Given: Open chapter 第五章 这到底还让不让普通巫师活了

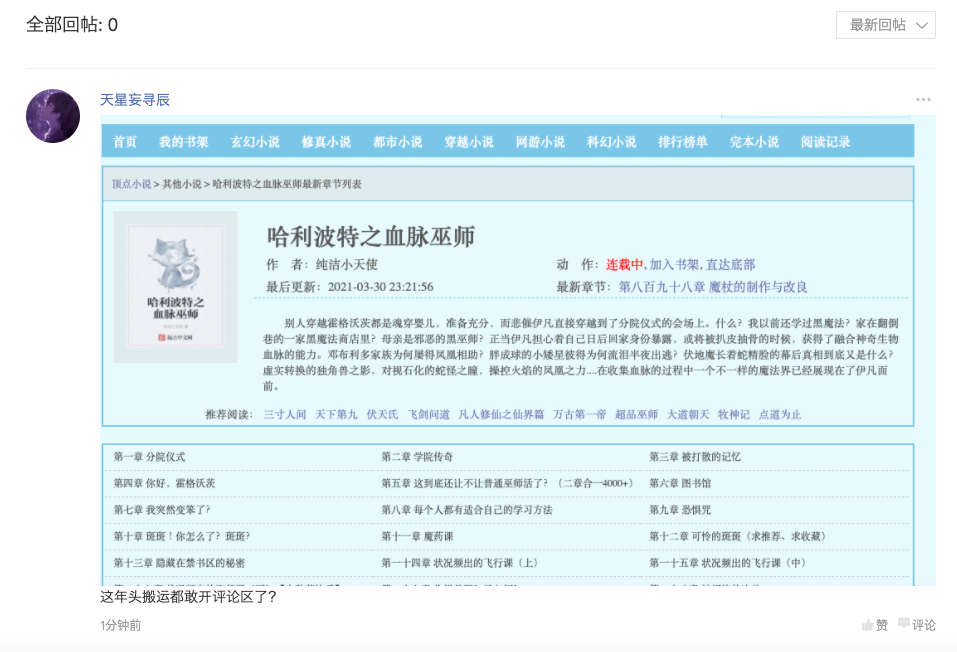Looking at the screenshot, I should pos(507,483).
